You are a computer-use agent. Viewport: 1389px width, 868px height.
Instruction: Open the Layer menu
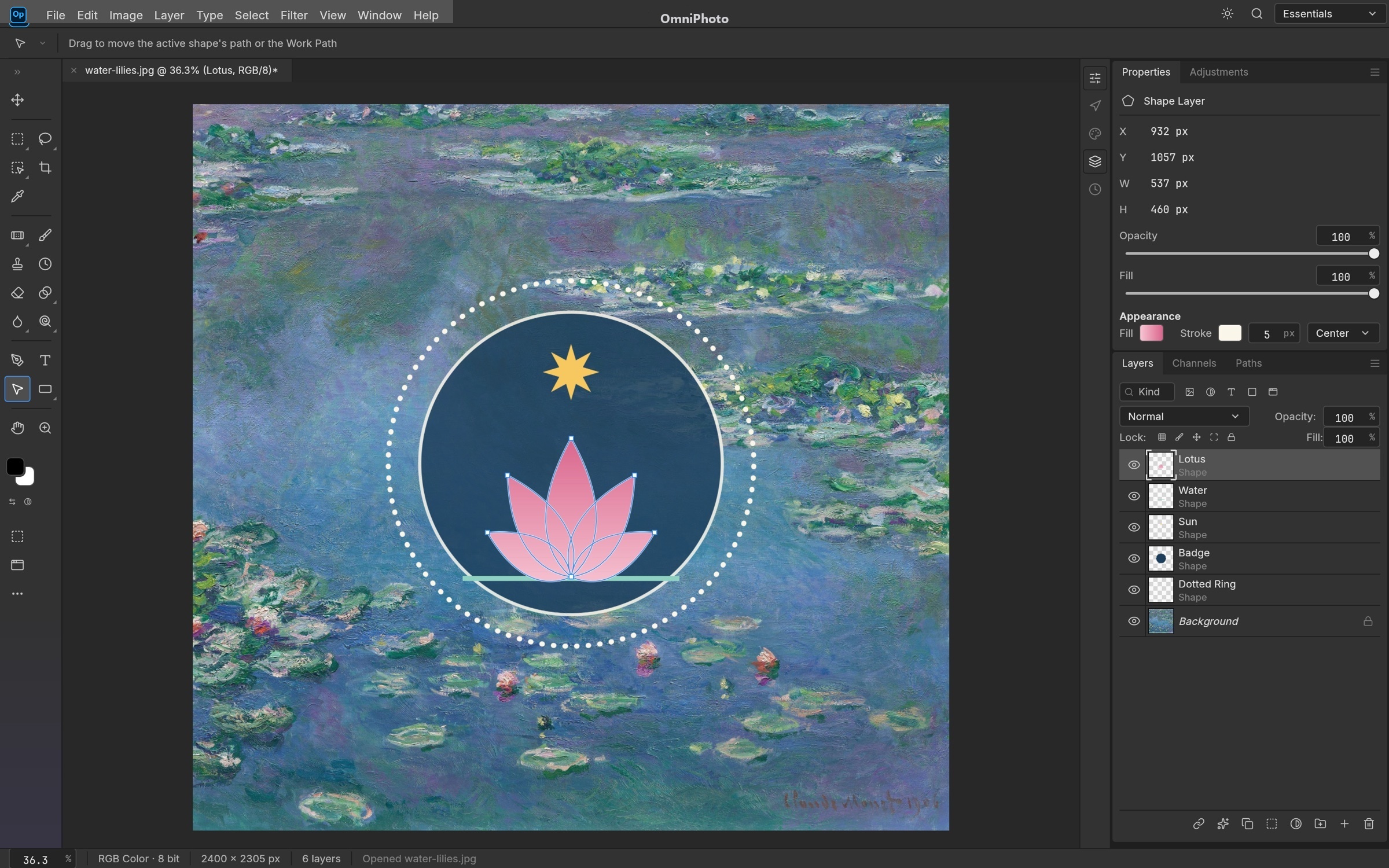pyautogui.click(x=169, y=15)
